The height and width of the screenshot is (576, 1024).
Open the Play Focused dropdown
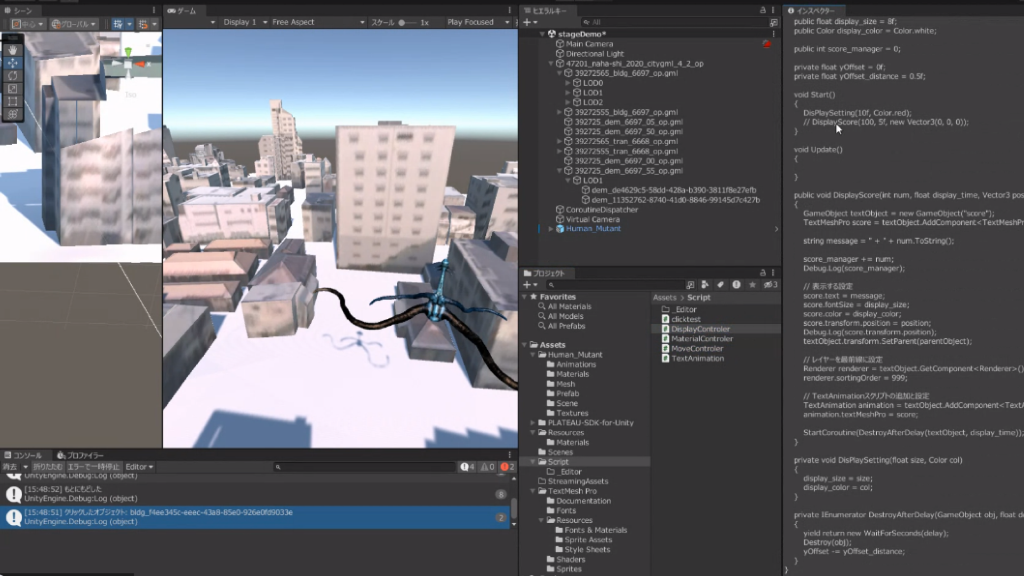[477, 22]
